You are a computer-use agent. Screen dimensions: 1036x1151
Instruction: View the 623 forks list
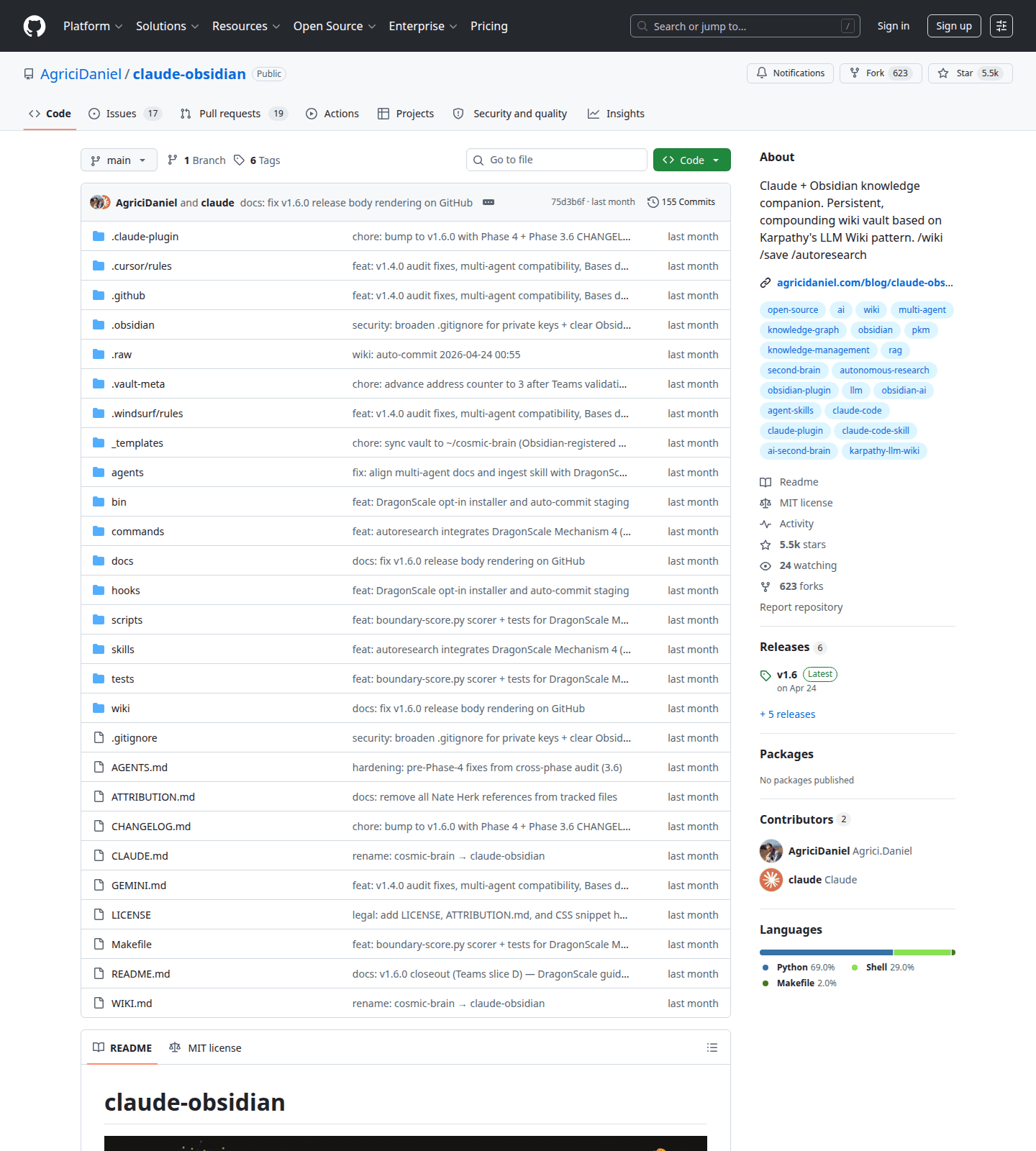(x=791, y=586)
